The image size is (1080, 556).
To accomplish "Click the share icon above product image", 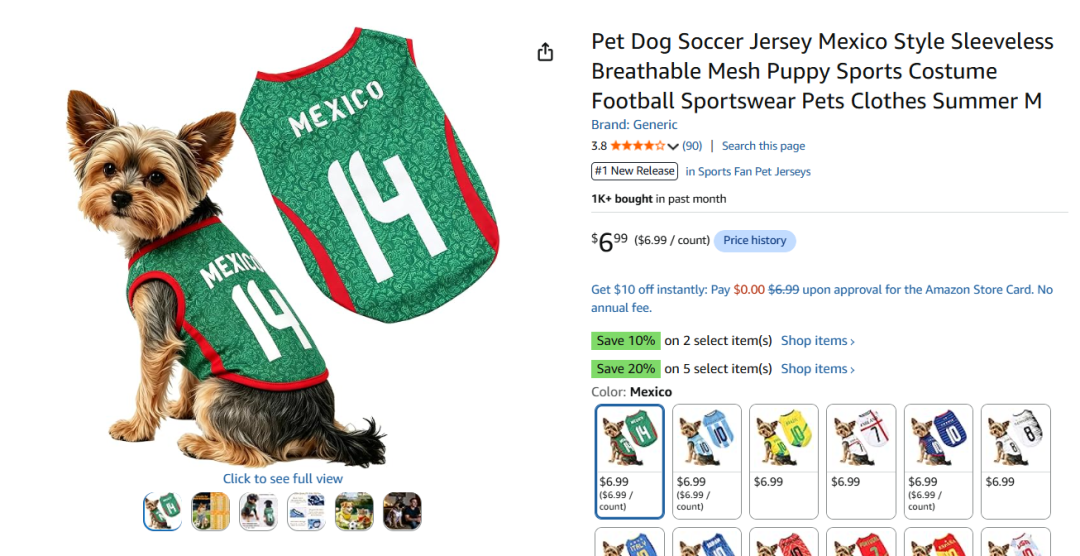I will tap(545, 52).
